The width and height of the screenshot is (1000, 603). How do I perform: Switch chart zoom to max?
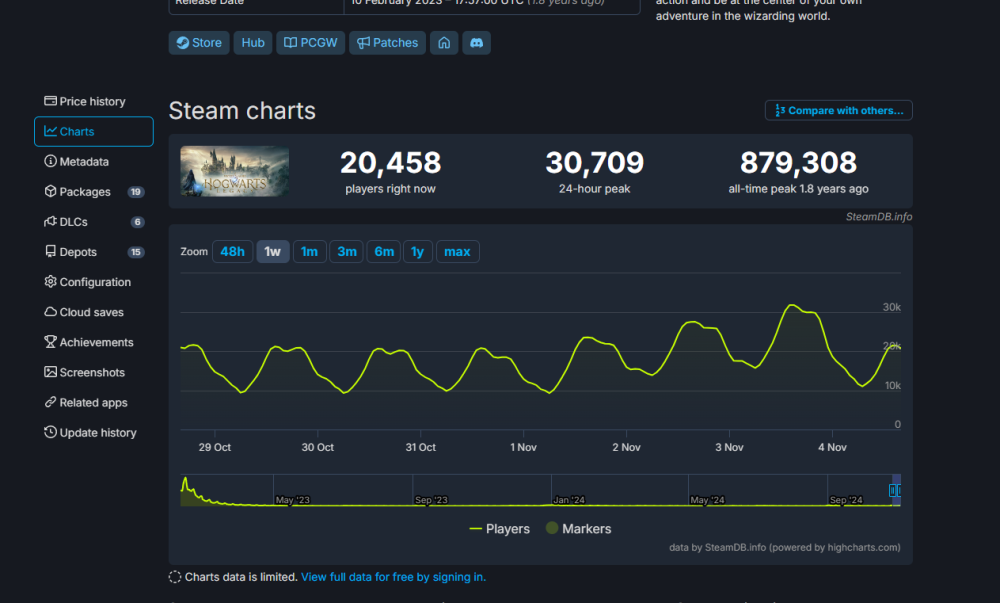457,251
